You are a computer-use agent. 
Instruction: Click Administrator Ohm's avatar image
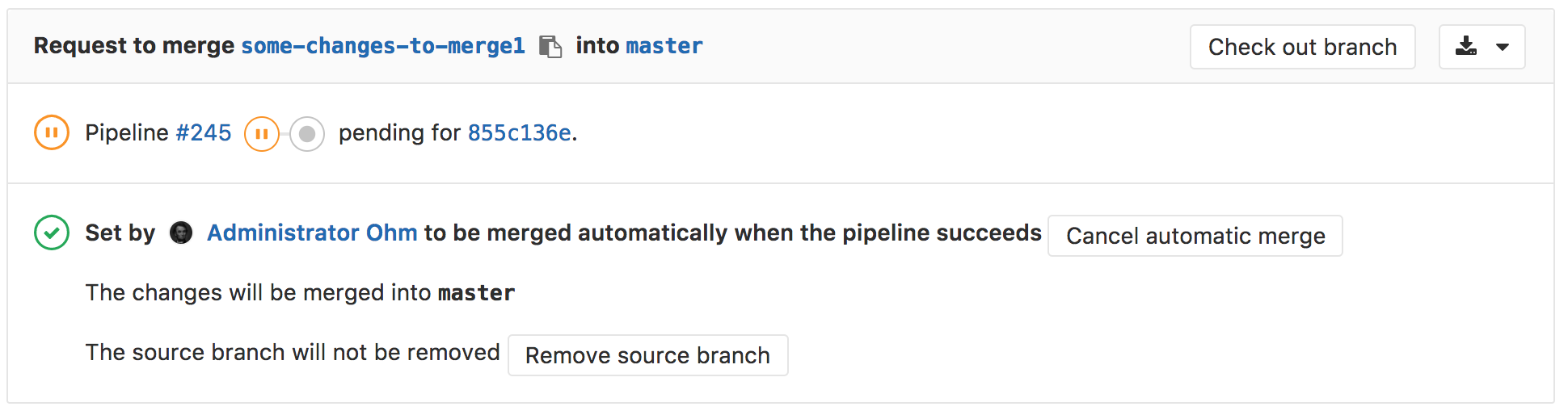pos(181,233)
